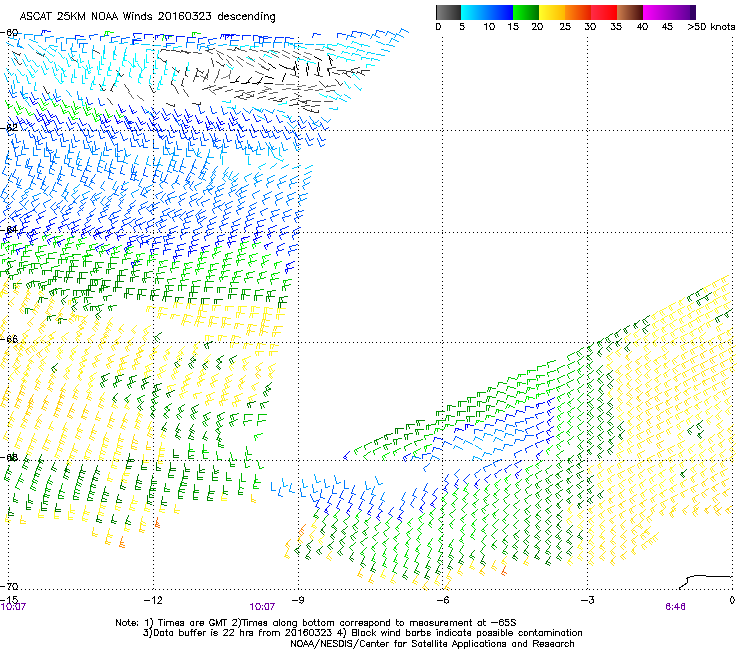The height and width of the screenshot is (650, 740).
Task: Click legend tick label "15" under the color bar
Action: (x=513, y=27)
